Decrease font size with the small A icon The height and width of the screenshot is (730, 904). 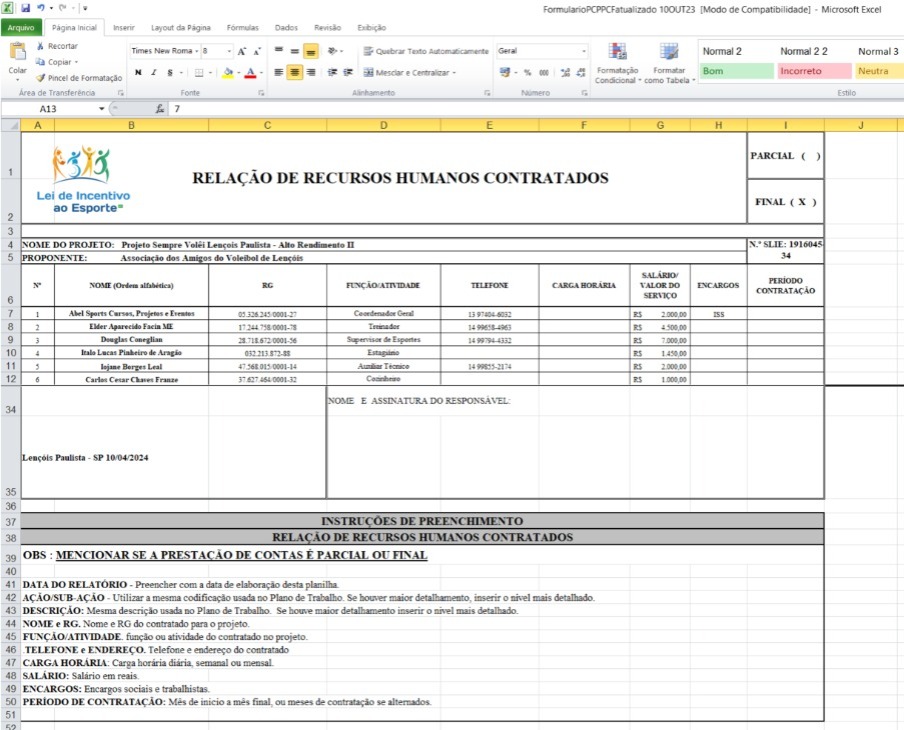(257, 51)
